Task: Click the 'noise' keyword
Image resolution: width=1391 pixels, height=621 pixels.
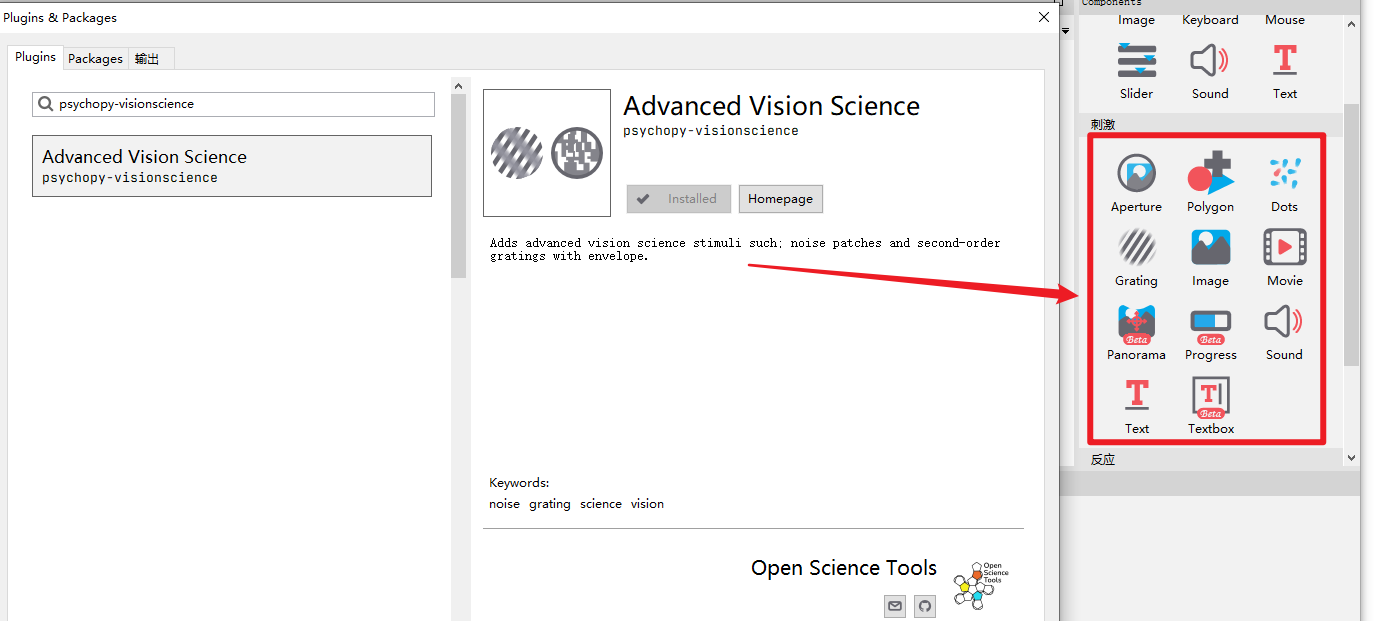Action: pos(504,504)
